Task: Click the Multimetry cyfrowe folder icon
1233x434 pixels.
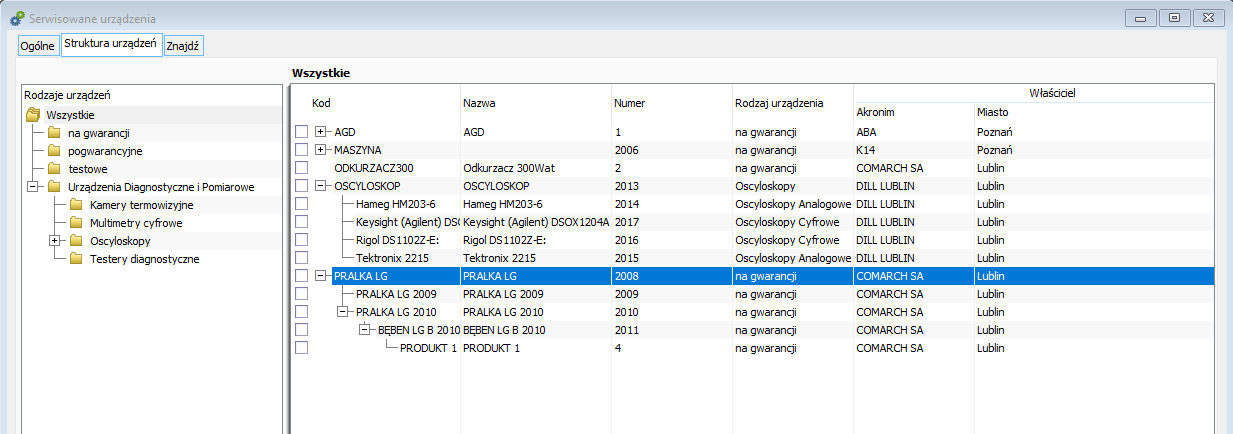Action: coord(76,223)
